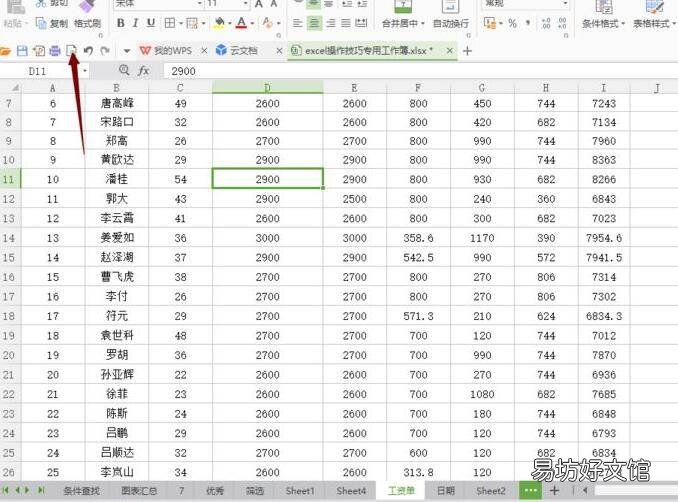Close the 我的WPS tab
This screenshot has height=502, width=678.
coord(204,51)
